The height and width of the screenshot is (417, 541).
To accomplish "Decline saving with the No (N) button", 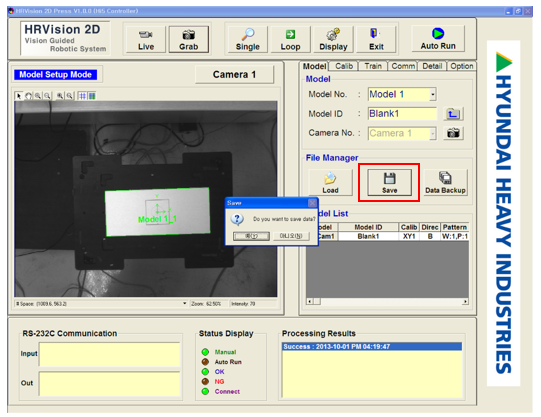I will pos(291,236).
